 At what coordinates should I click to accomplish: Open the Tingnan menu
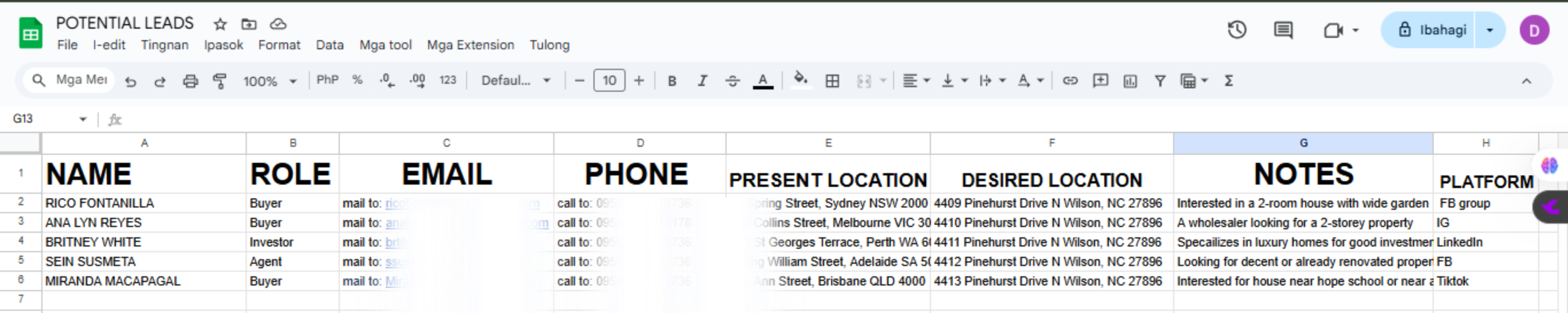coord(164,45)
